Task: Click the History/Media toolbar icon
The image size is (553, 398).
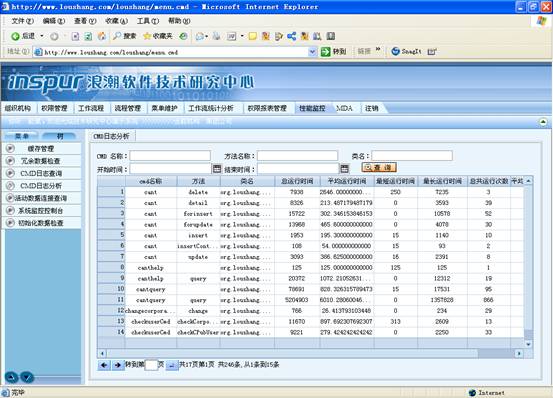Action: click(x=183, y=36)
